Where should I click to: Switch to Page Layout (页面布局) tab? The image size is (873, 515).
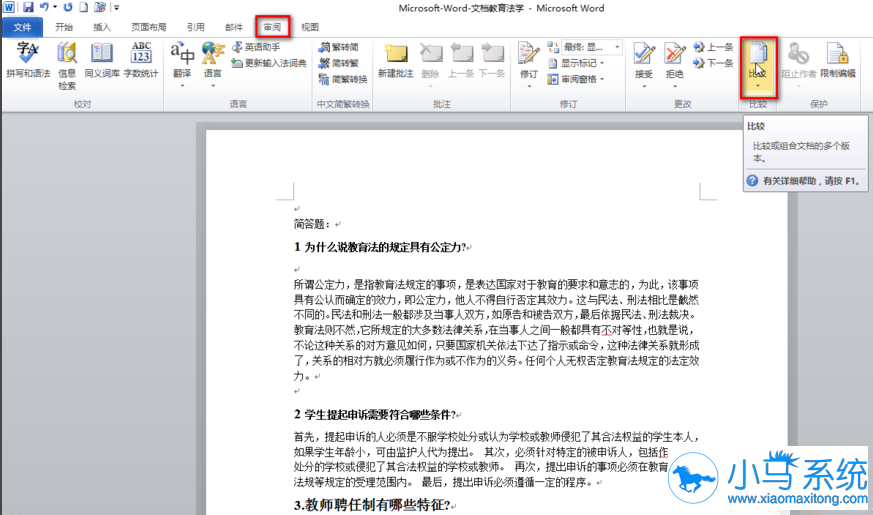[149, 27]
